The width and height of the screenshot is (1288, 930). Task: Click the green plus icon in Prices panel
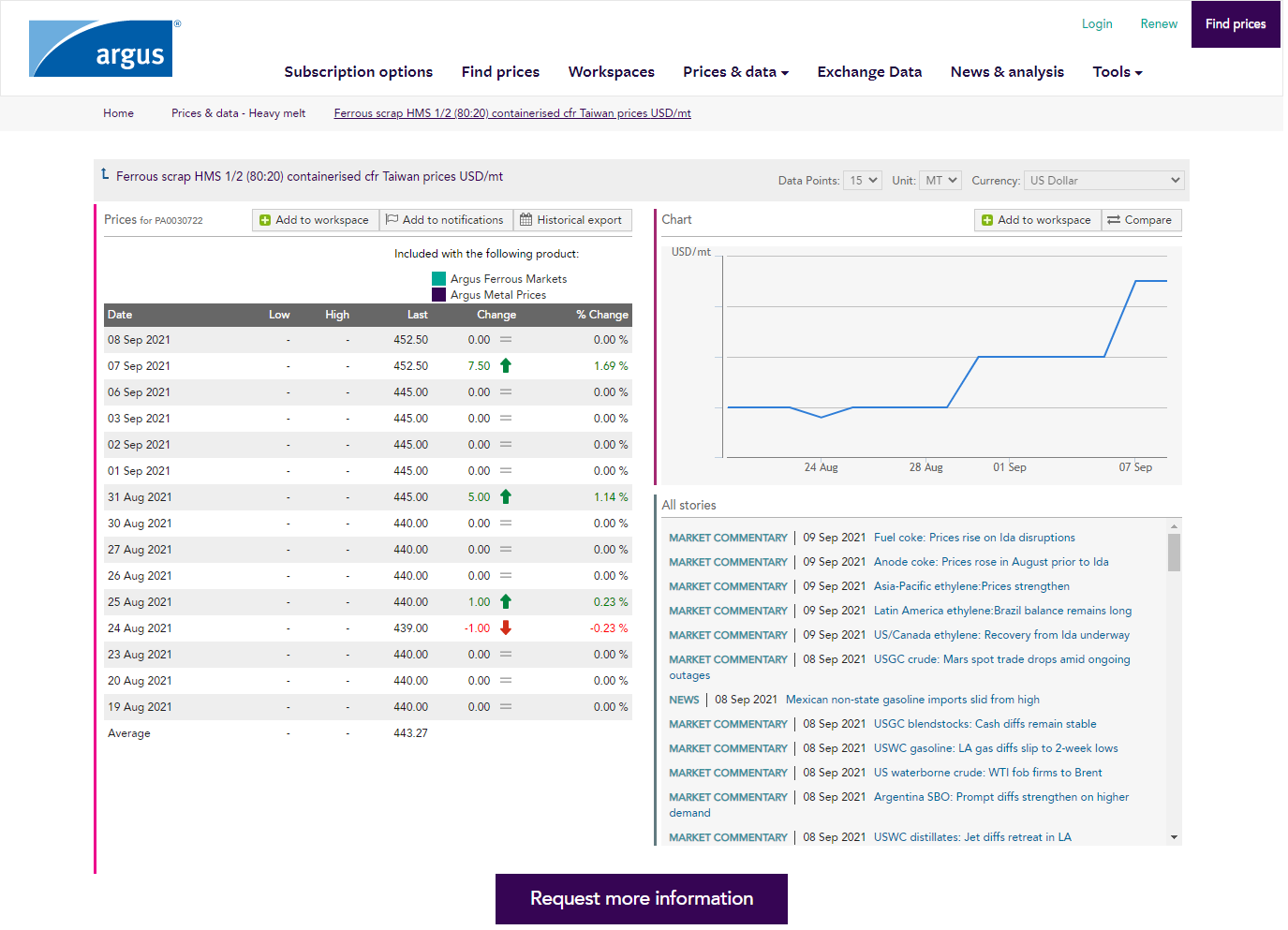265,220
